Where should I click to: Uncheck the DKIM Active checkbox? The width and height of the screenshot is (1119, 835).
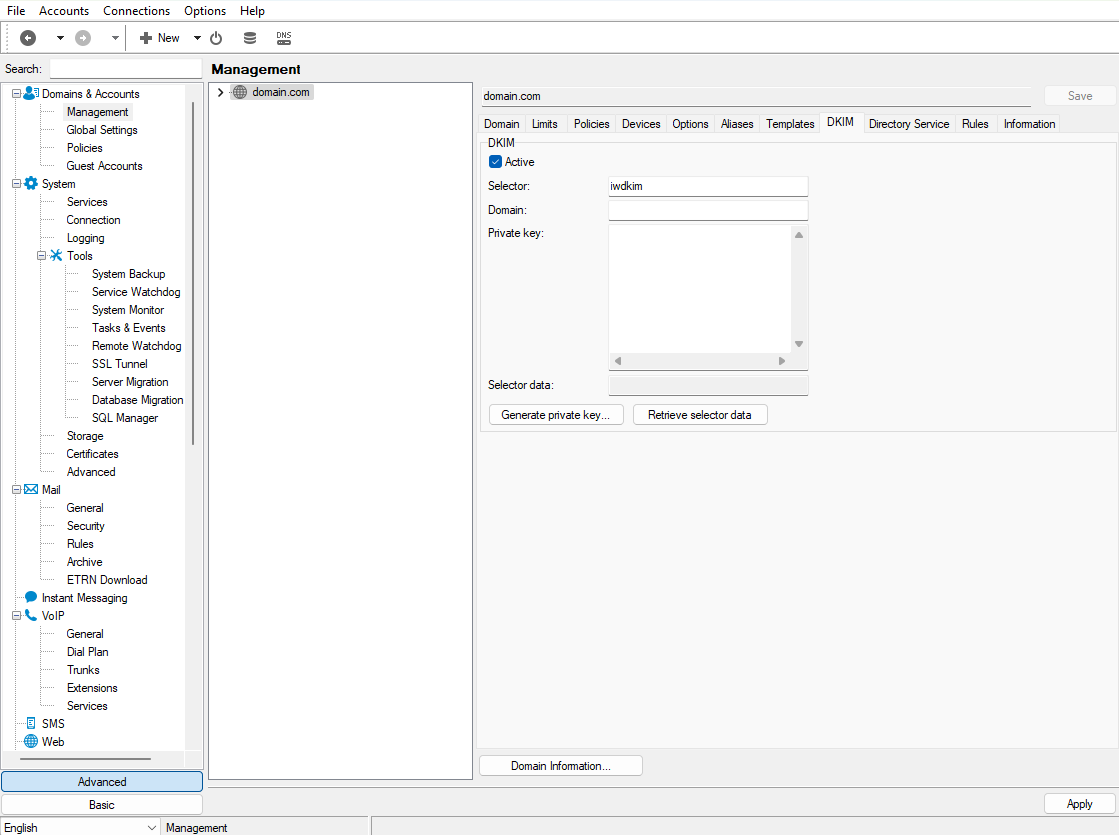(495, 162)
